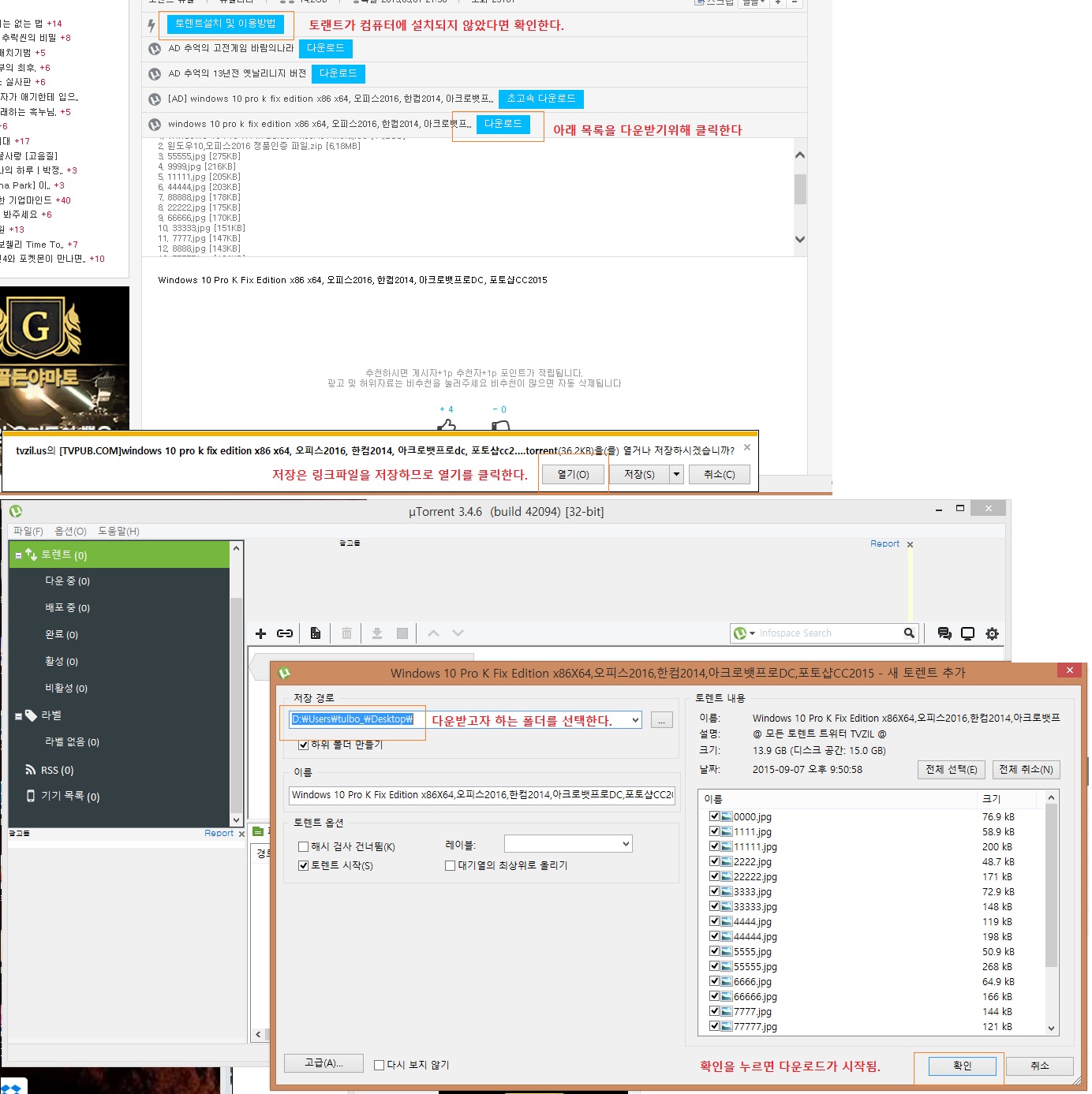Click the webpage file list scroll-down chevron
The height and width of the screenshot is (1094, 1092).
point(800,239)
